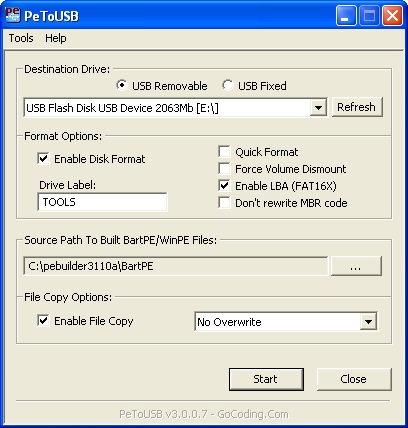Click the Refresh button

(357, 107)
